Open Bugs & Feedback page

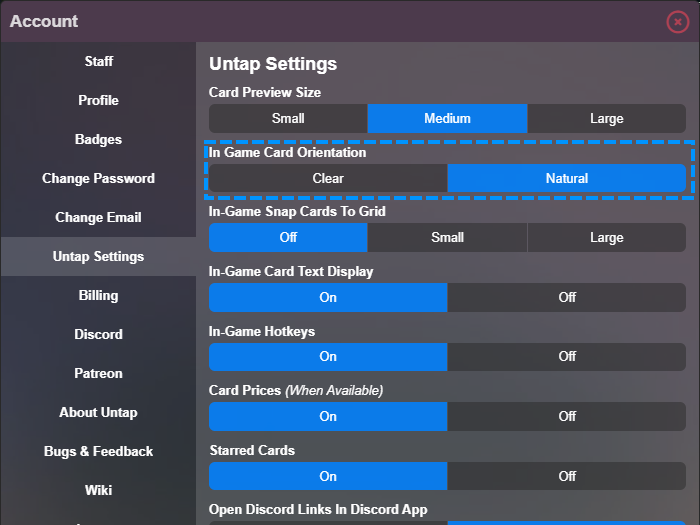[98, 451]
